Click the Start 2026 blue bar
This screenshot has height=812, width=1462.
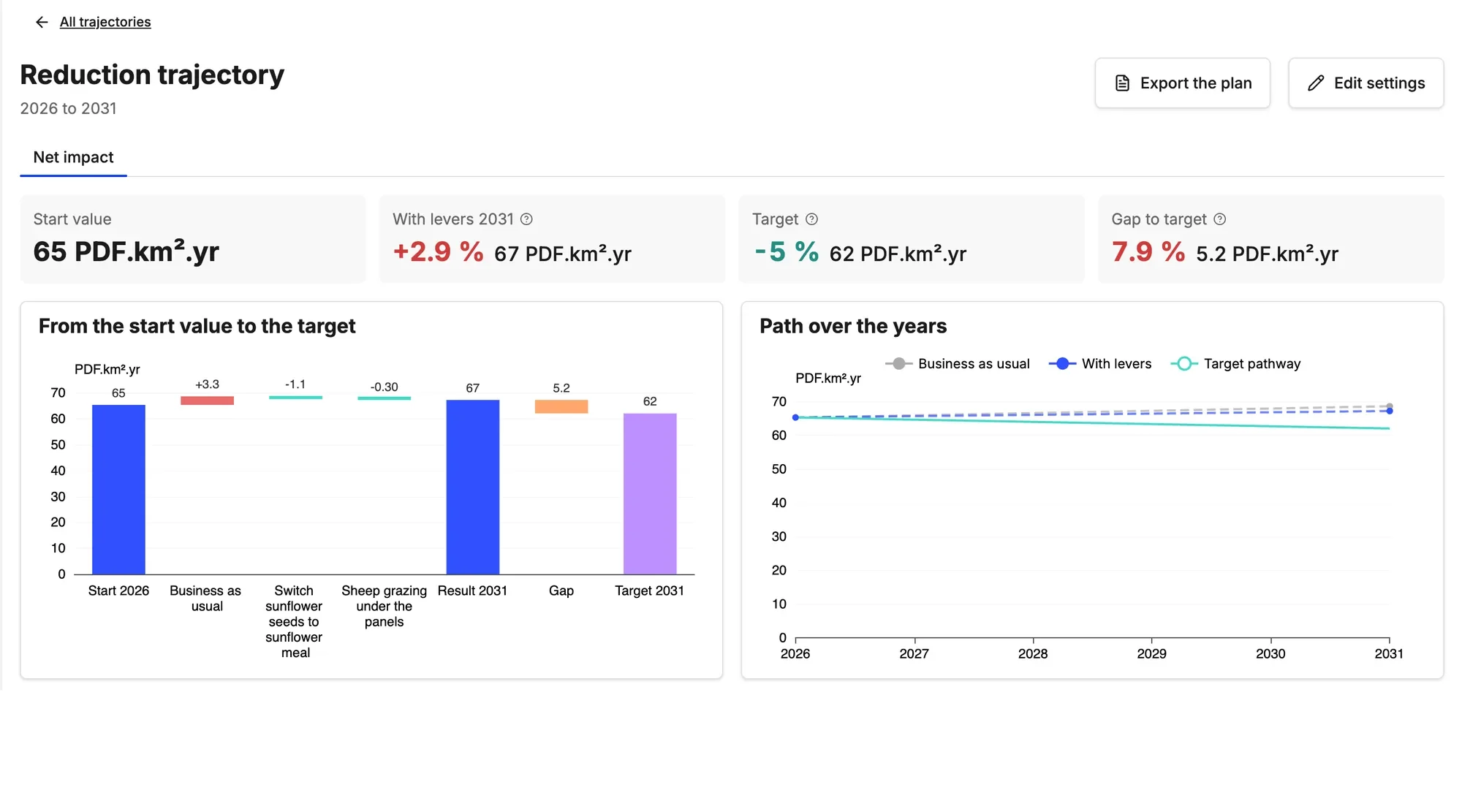click(118, 489)
